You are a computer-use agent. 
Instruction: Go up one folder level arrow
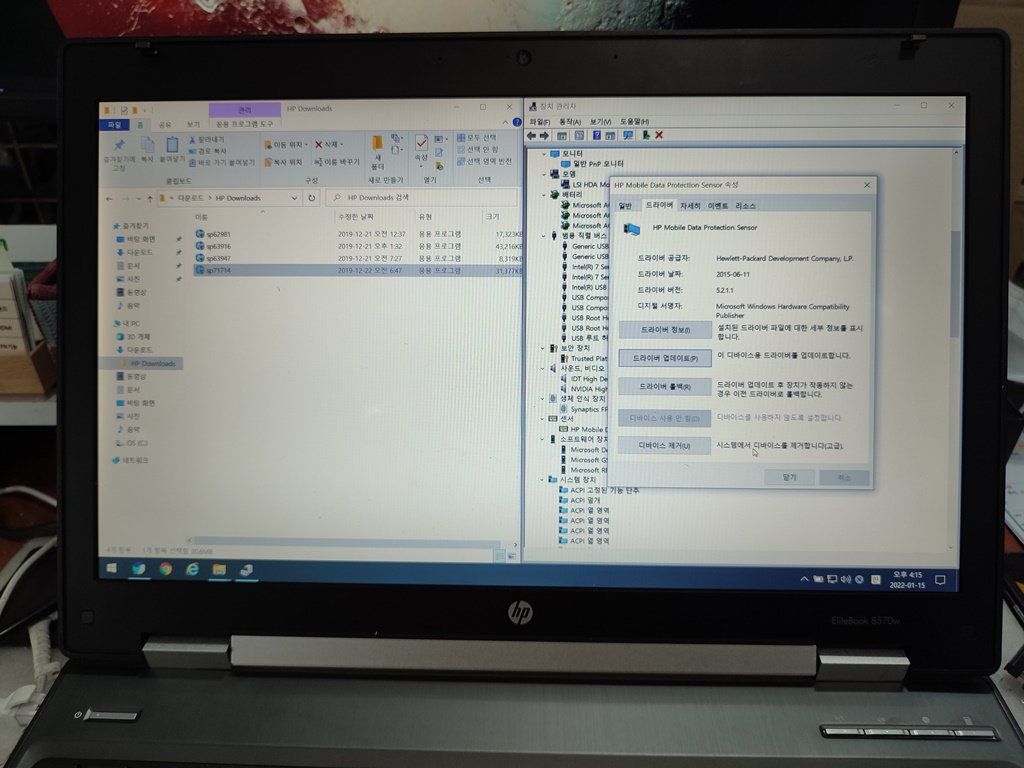(150, 198)
